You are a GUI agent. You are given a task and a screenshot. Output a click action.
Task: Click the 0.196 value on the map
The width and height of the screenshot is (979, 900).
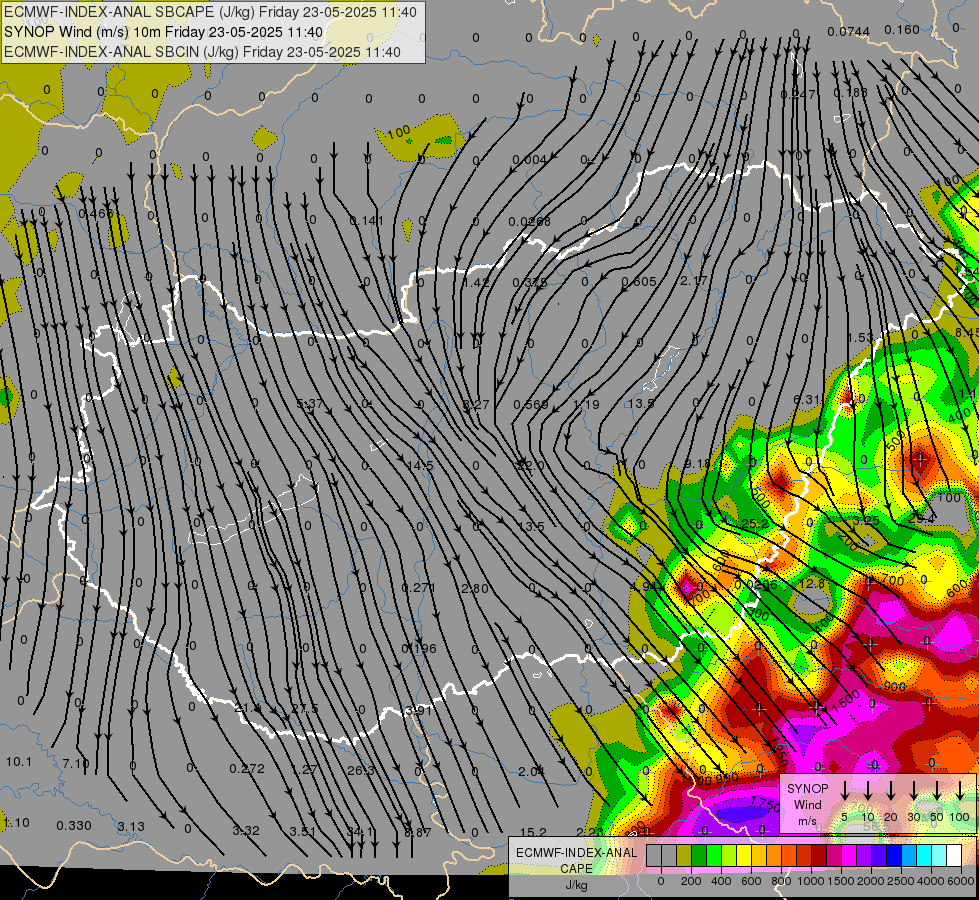(x=419, y=648)
